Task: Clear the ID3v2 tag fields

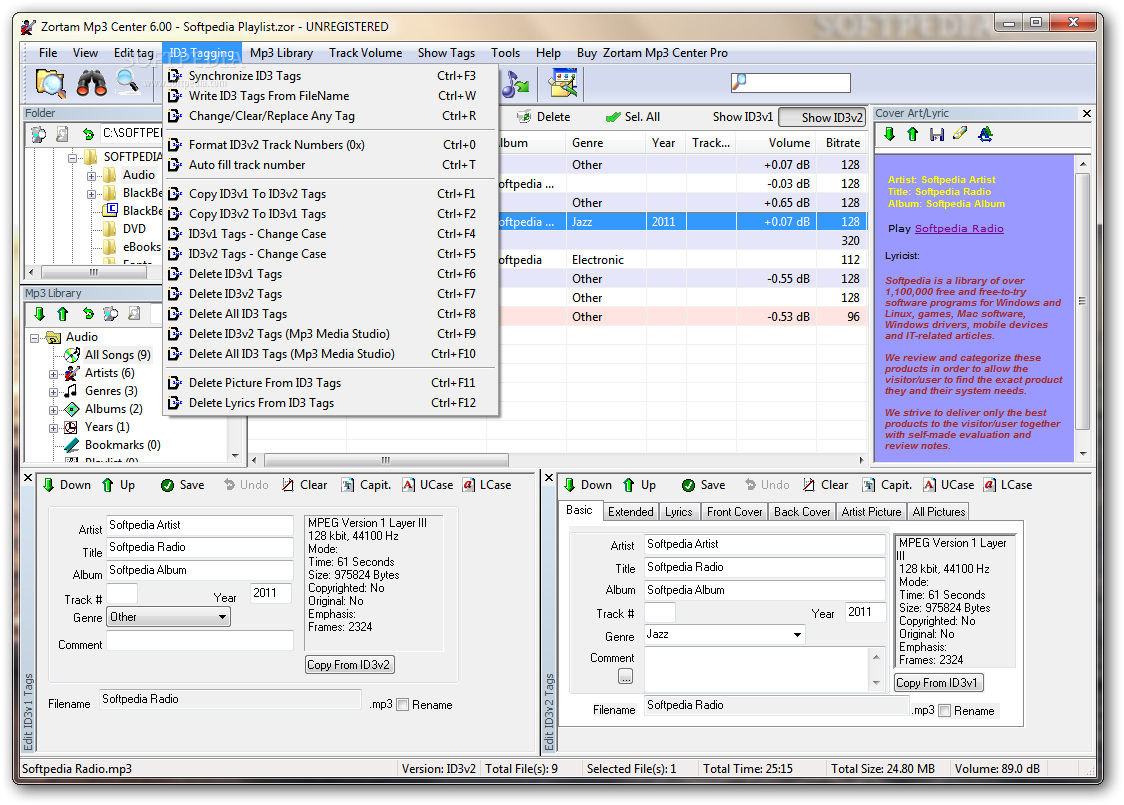Action: point(826,485)
